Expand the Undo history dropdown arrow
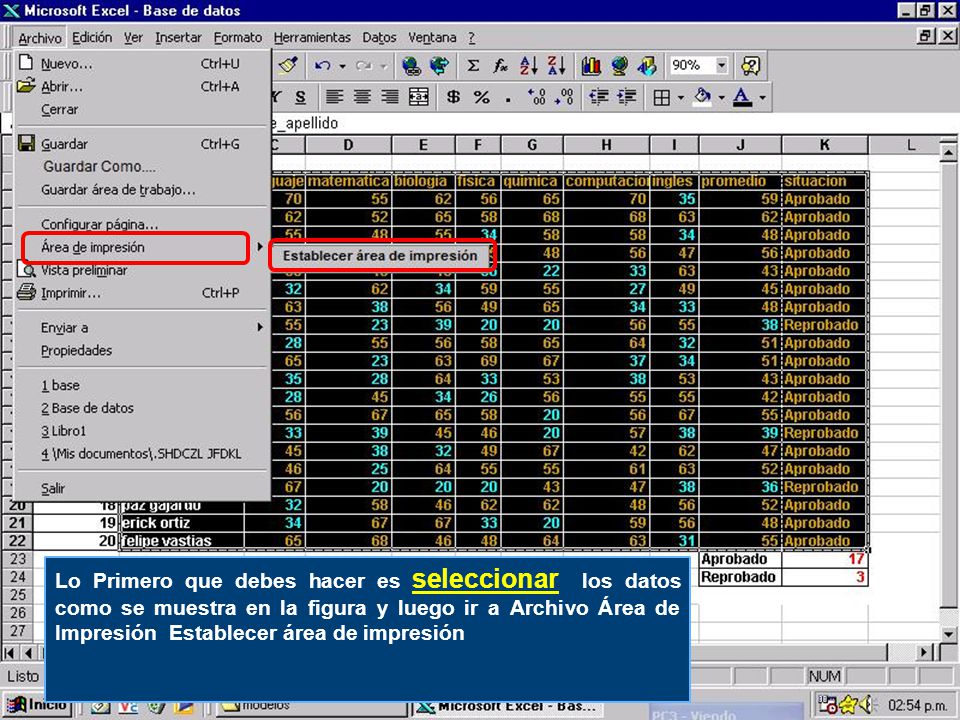This screenshot has height=720, width=960. [342, 66]
